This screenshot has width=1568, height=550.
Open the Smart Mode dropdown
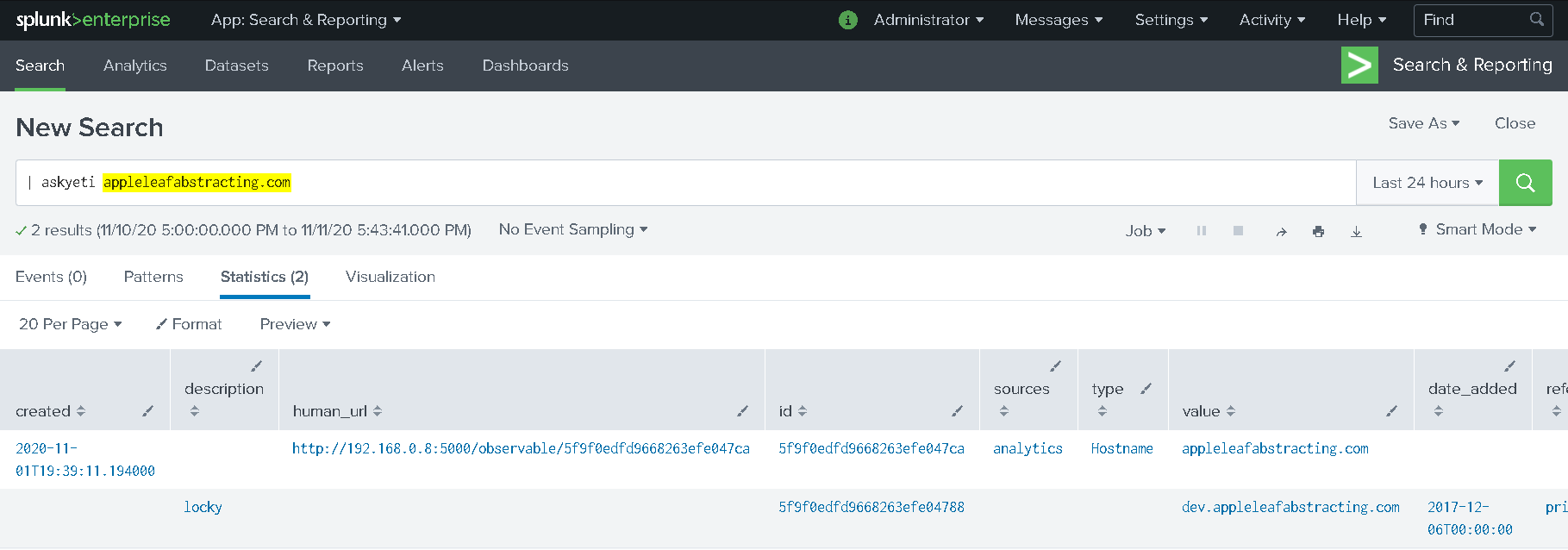pyautogui.click(x=1477, y=229)
